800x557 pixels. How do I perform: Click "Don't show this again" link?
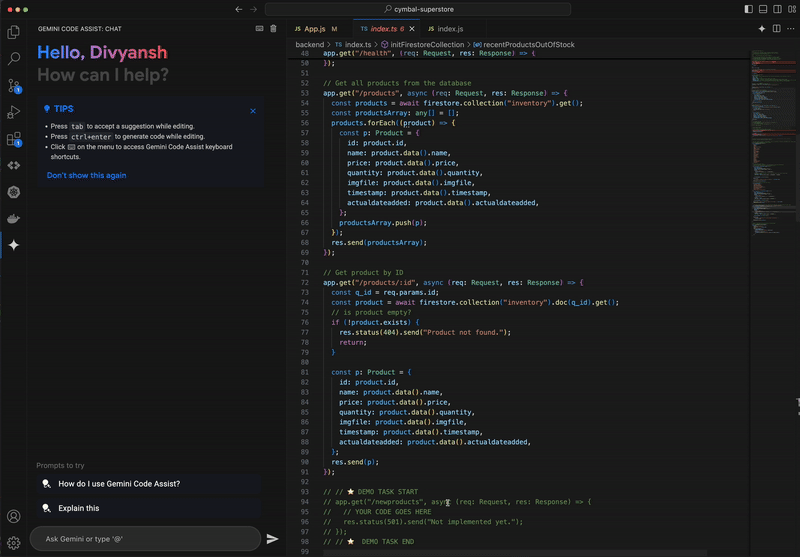(x=87, y=175)
